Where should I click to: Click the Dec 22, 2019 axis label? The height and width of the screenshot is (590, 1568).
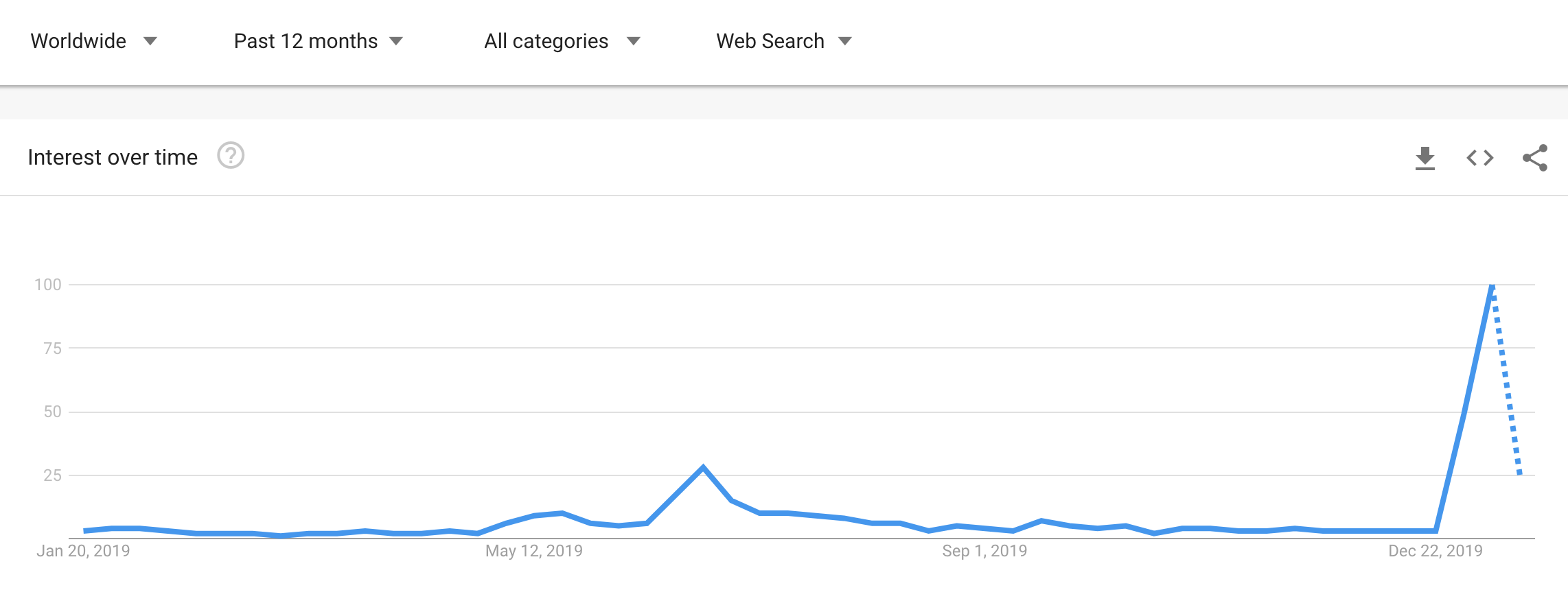tap(1434, 550)
